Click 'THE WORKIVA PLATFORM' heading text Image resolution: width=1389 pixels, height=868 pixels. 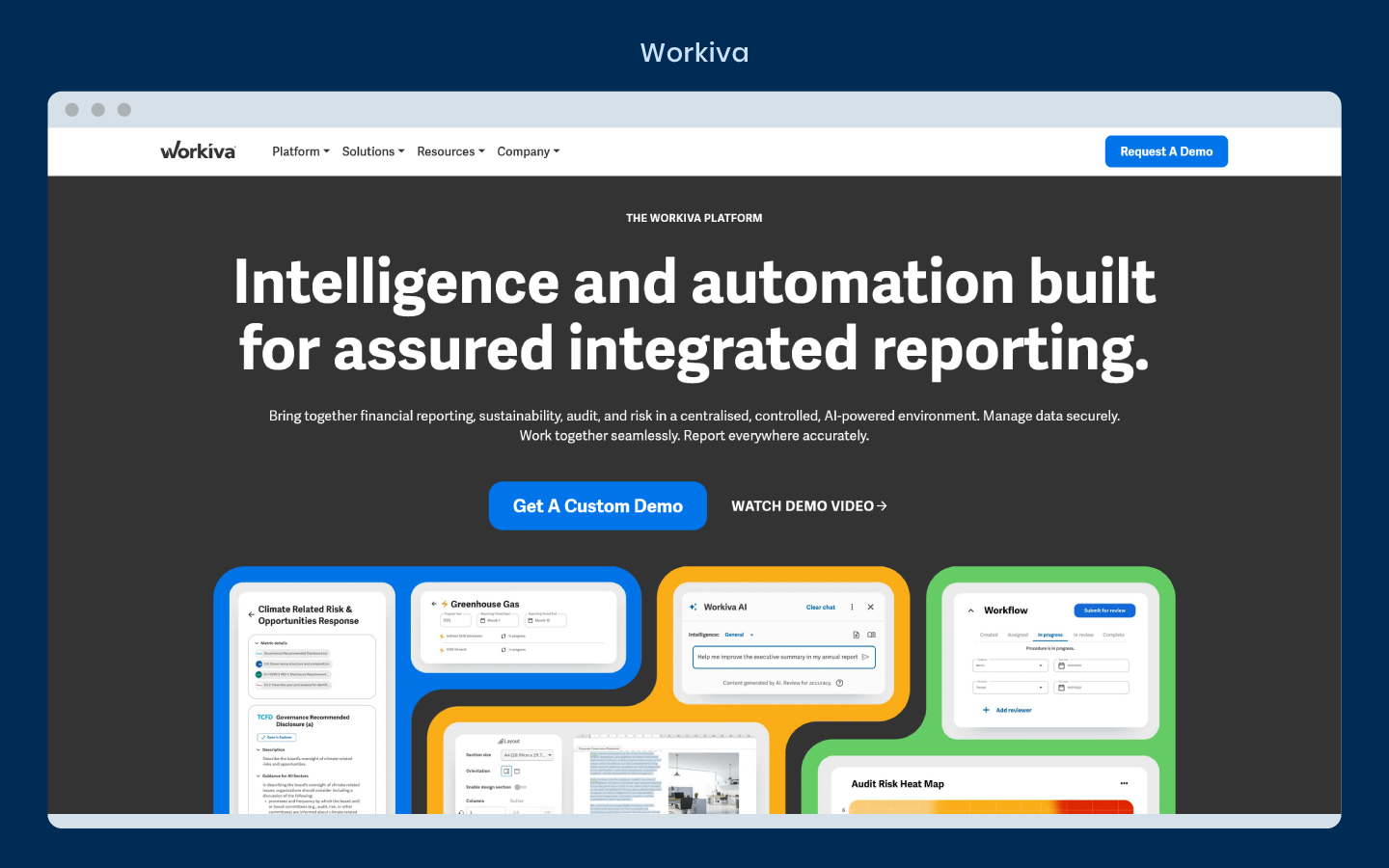[x=694, y=218]
